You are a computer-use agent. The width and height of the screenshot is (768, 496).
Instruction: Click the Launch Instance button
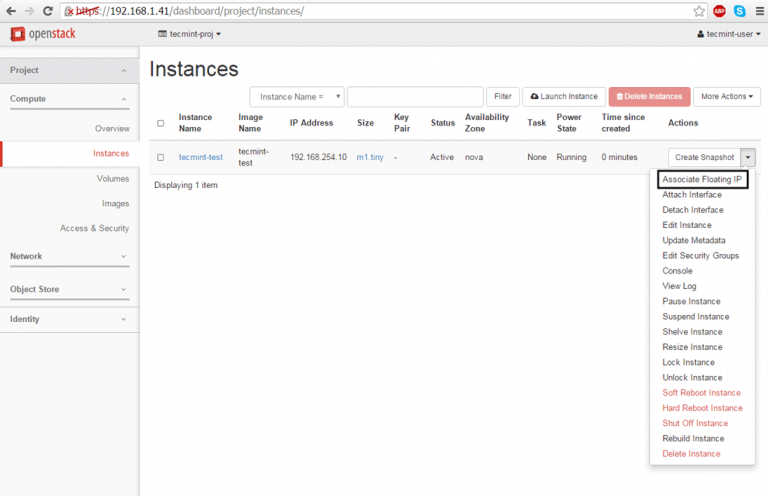point(563,97)
